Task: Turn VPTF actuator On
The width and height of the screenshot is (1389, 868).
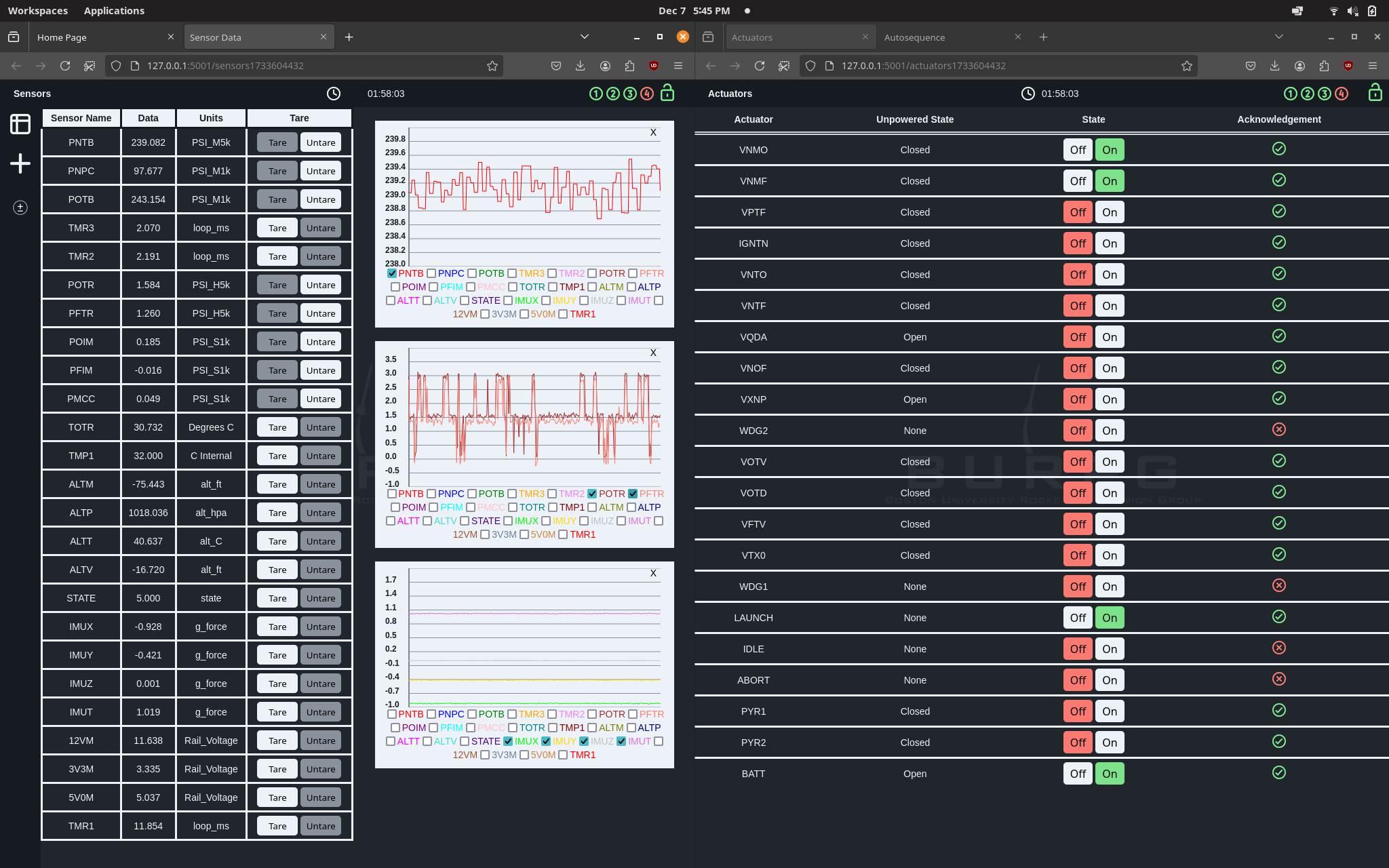Action: coord(1110,212)
